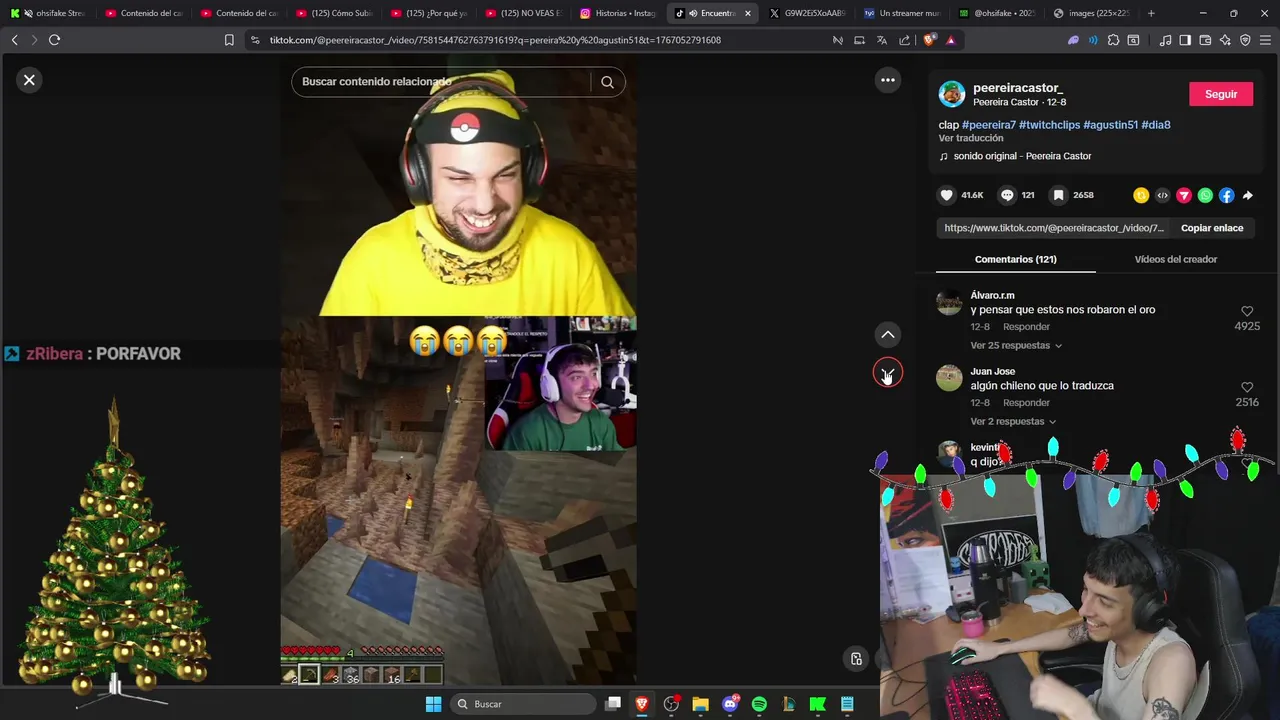Open Discord from the taskbar

point(730,704)
